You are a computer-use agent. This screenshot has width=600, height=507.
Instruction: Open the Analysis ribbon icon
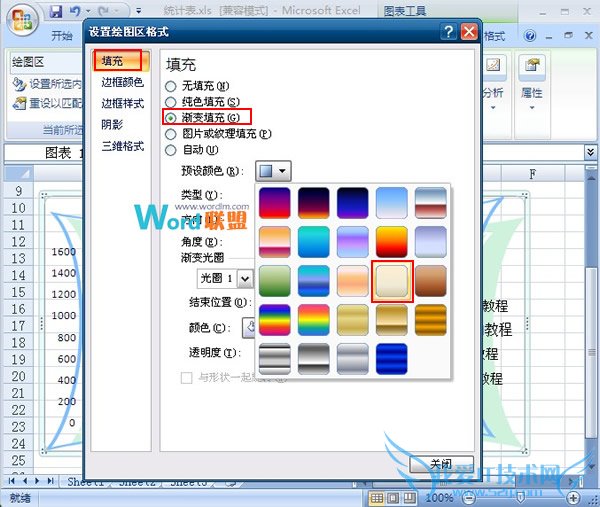click(x=493, y=65)
